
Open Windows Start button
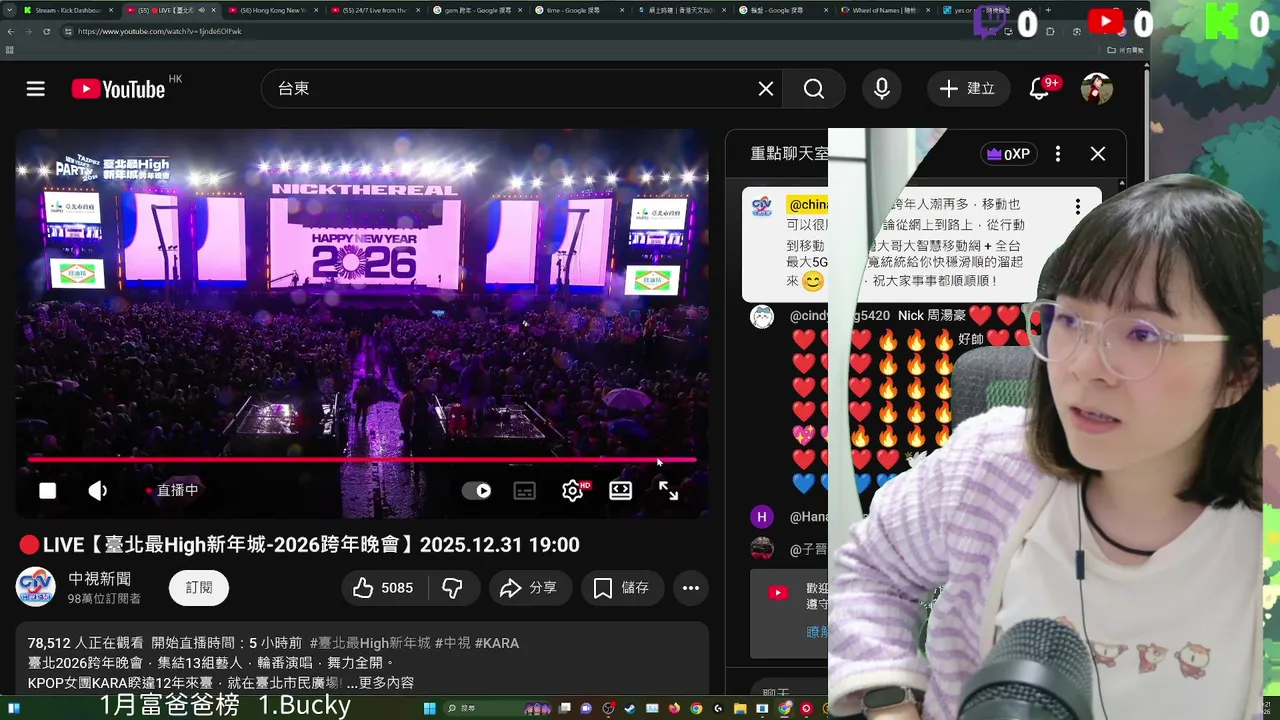430,709
